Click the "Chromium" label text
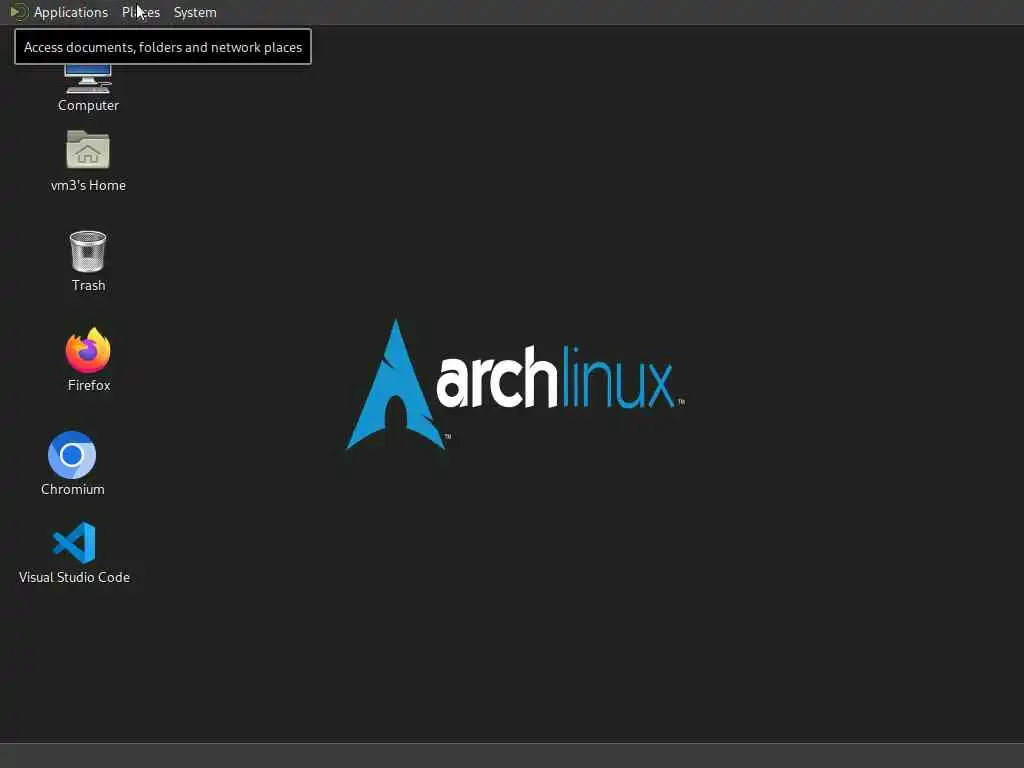This screenshot has width=1024, height=768. click(x=72, y=489)
